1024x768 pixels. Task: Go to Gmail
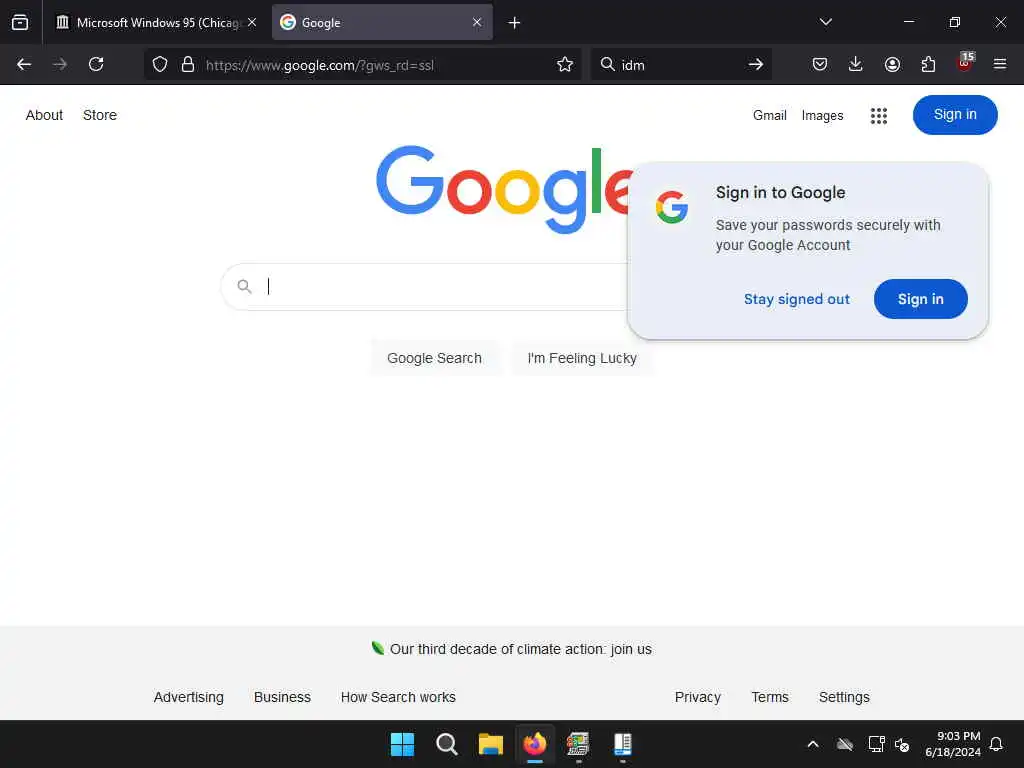769,116
